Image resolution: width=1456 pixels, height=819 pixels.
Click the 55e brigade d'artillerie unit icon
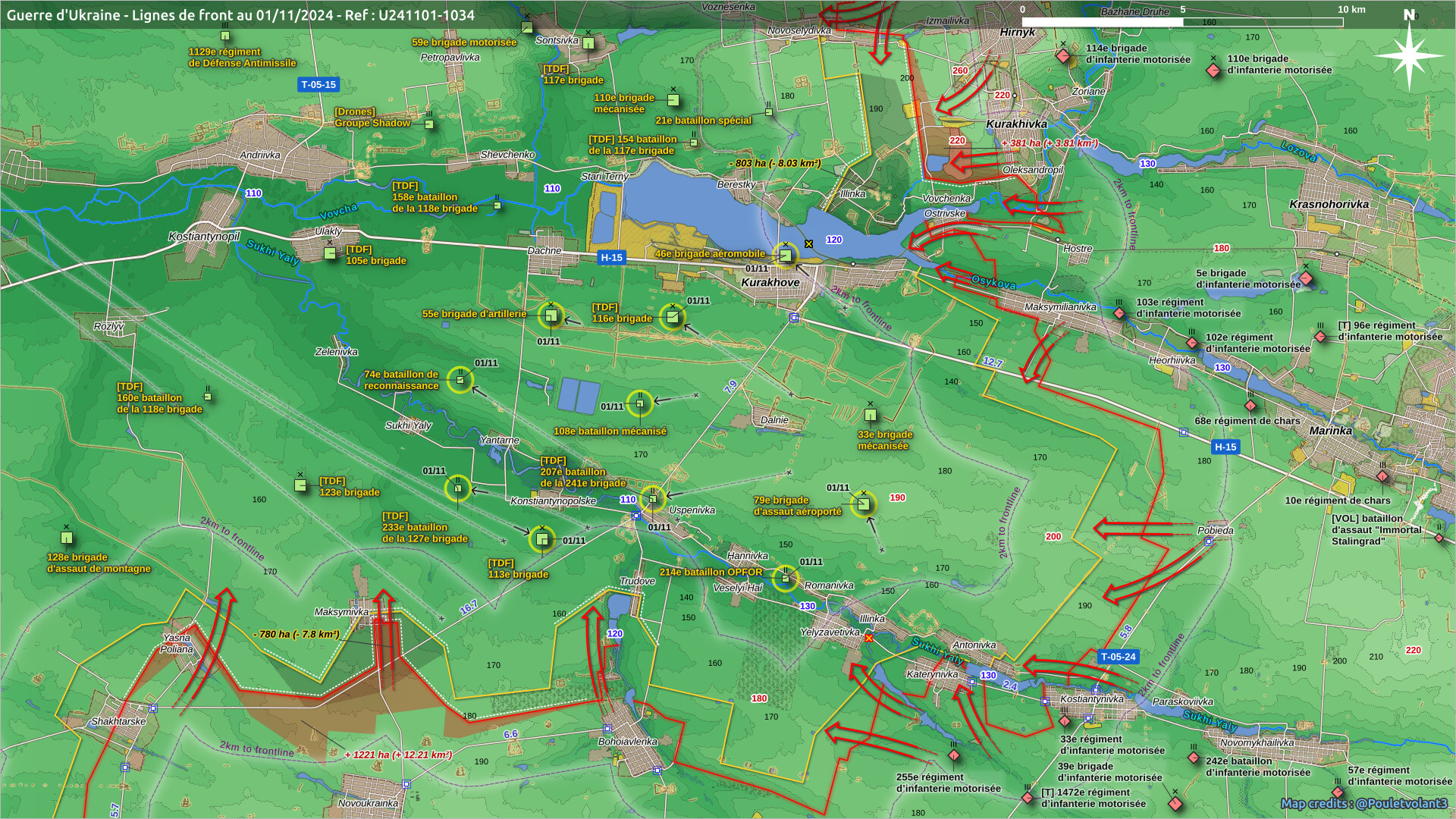tap(551, 315)
